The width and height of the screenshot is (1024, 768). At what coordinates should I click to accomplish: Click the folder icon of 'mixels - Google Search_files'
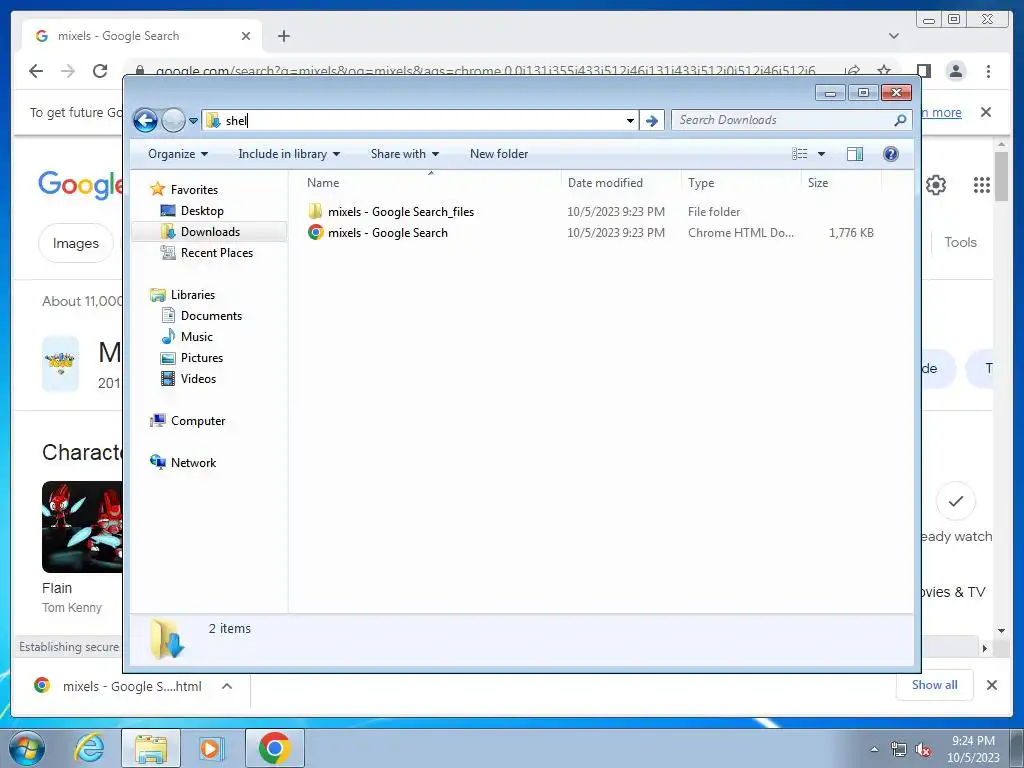(x=315, y=211)
